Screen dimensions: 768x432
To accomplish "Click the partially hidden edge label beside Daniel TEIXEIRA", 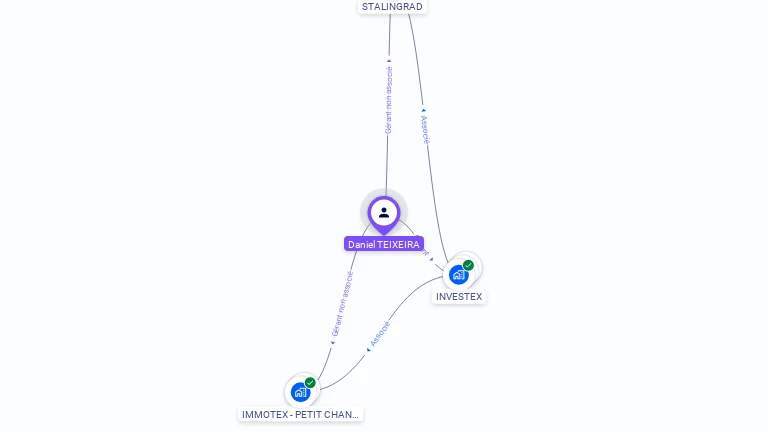I will point(424,253).
